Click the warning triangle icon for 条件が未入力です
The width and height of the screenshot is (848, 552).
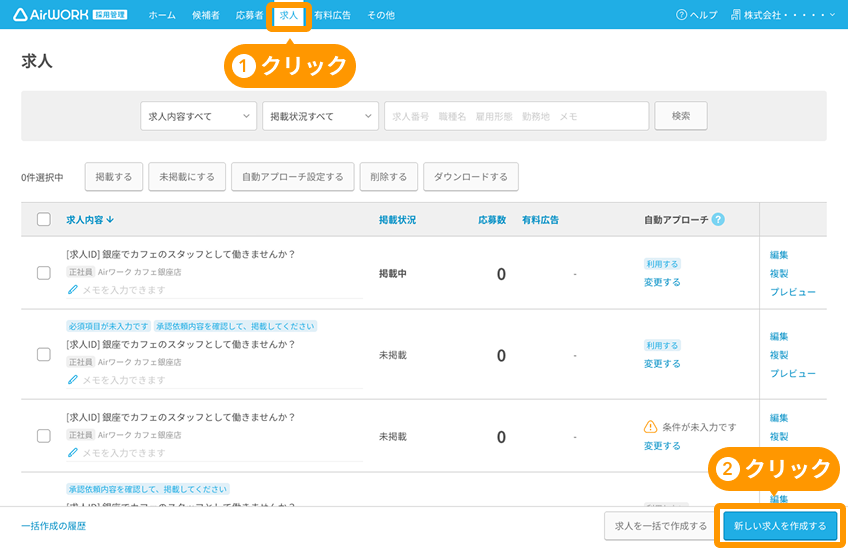click(650, 427)
